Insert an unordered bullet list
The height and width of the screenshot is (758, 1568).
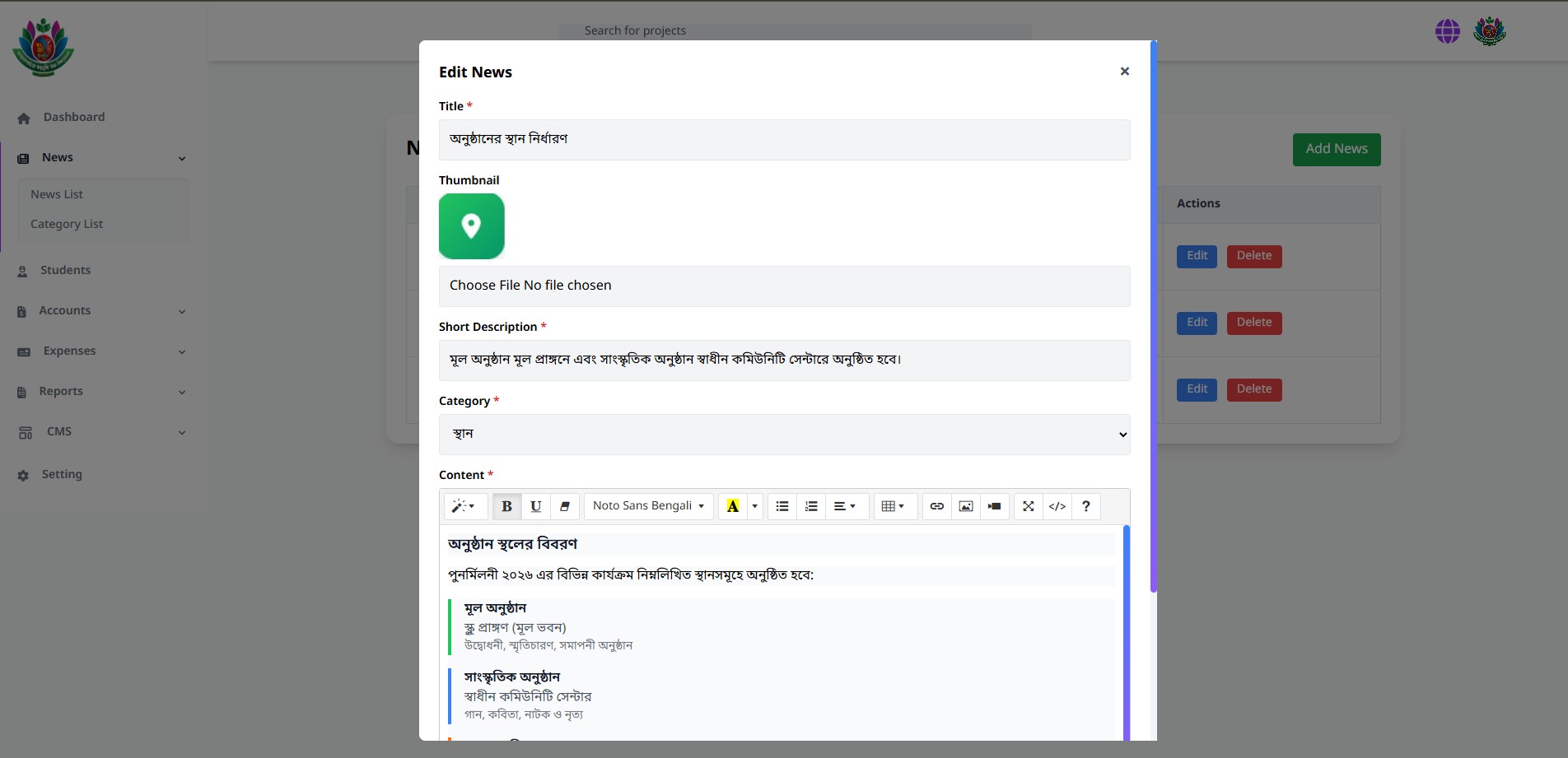[x=782, y=506]
